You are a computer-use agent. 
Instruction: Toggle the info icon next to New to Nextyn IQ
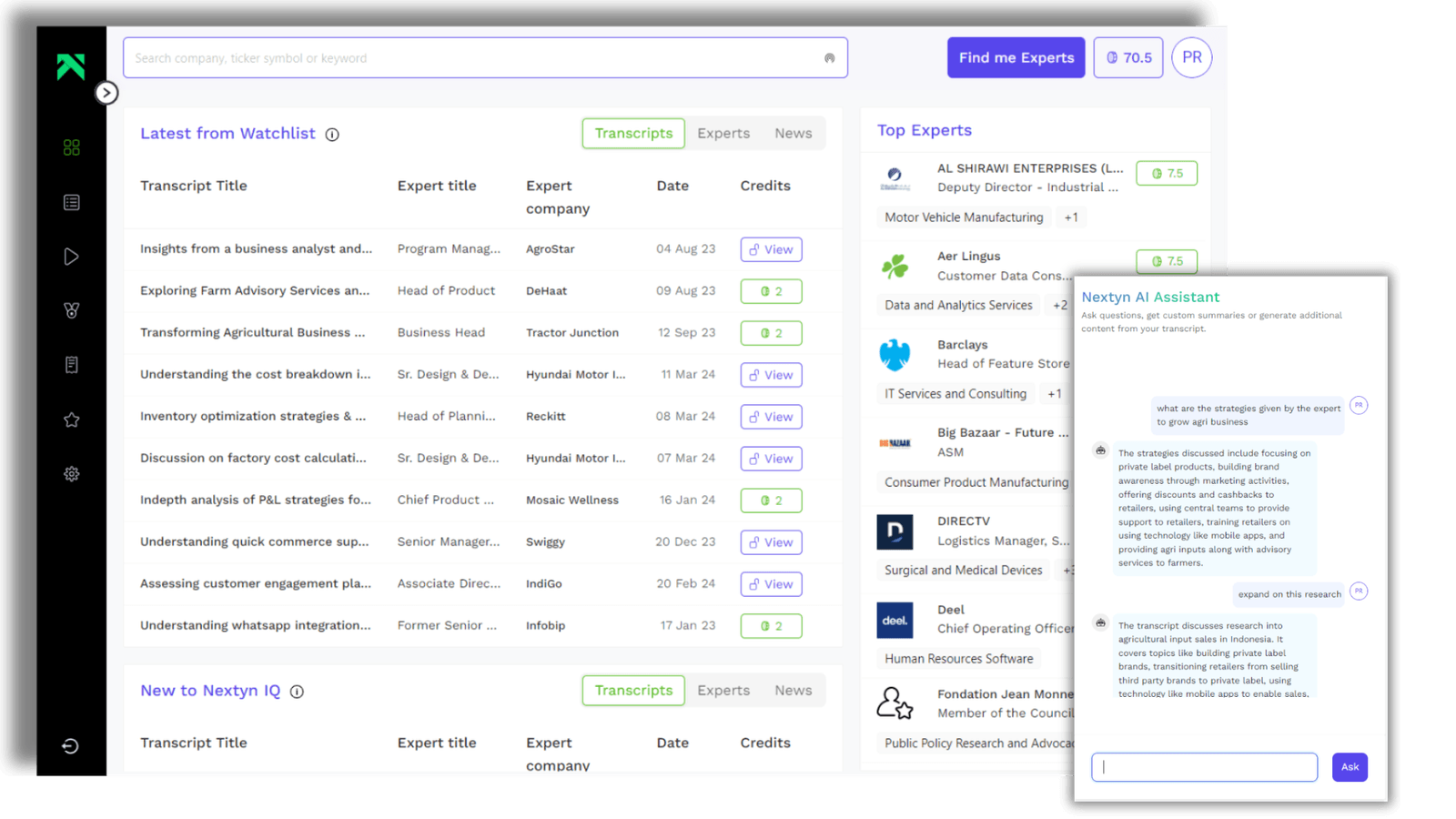(297, 692)
